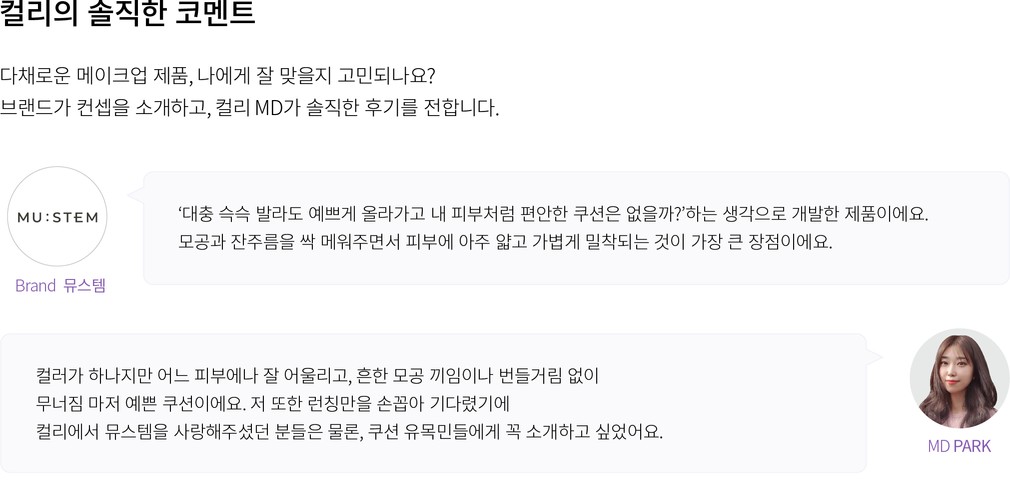Image resolution: width=1010 pixels, height=483 pixels.
Task: Select the purple "Brand" word under the logo
Action: pyautogui.click(x=35, y=286)
